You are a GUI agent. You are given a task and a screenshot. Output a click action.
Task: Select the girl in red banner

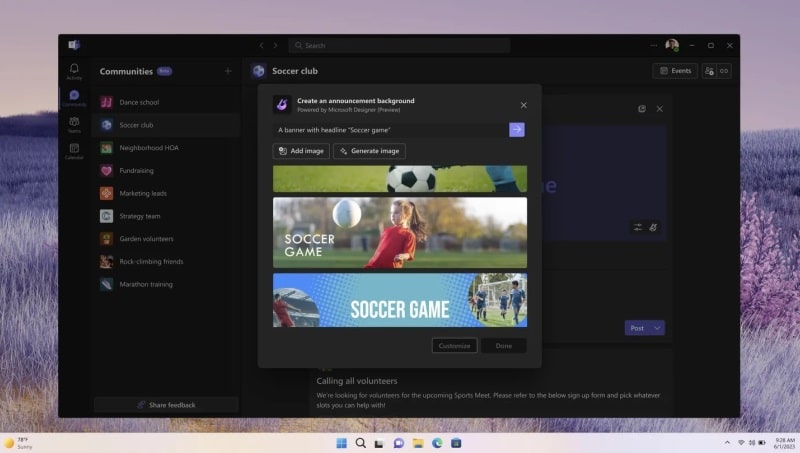pyautogui.click(x=400, y=233)
